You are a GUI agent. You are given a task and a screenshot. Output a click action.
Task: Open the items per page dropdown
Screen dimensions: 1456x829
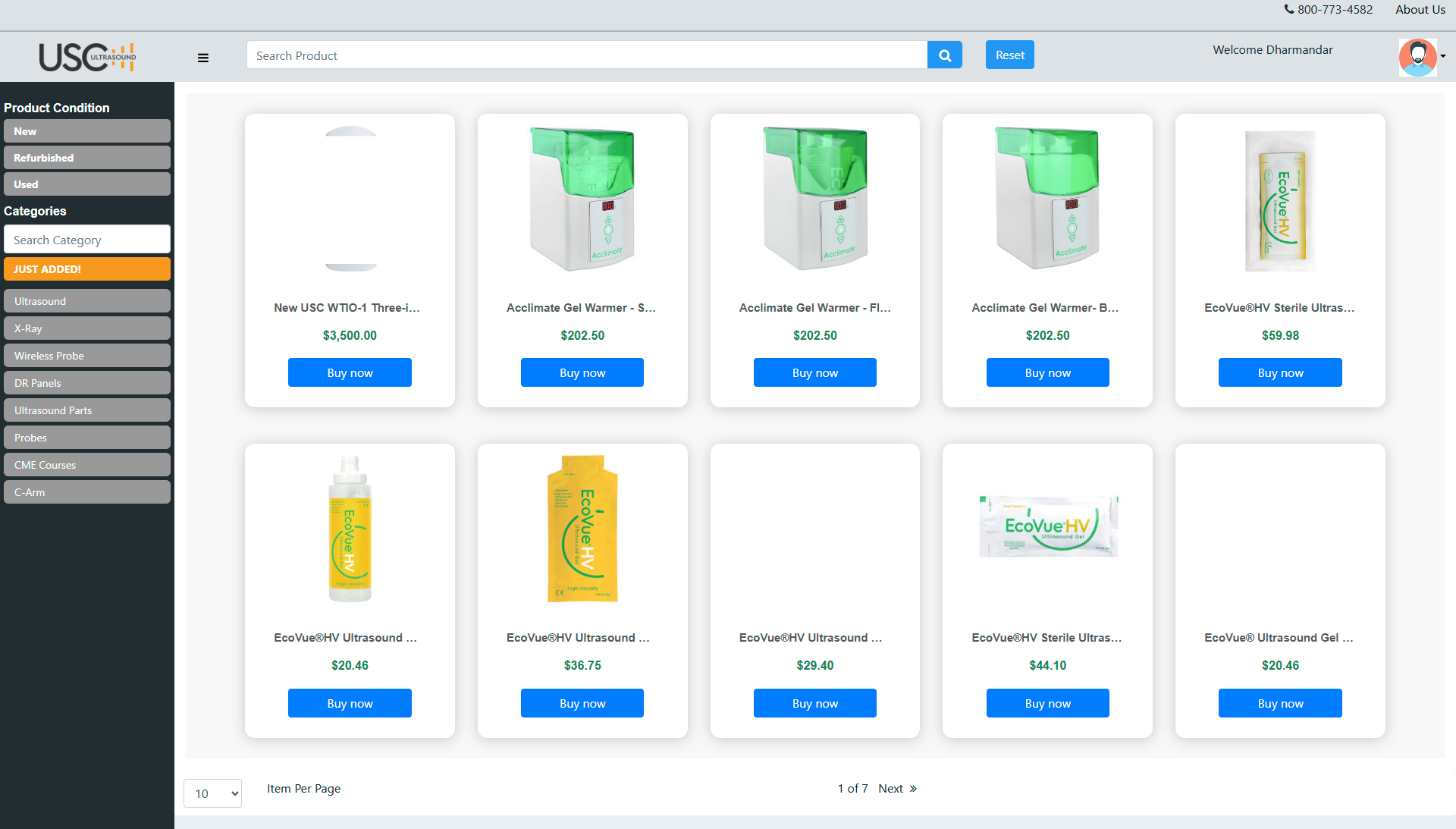(212, 793)
